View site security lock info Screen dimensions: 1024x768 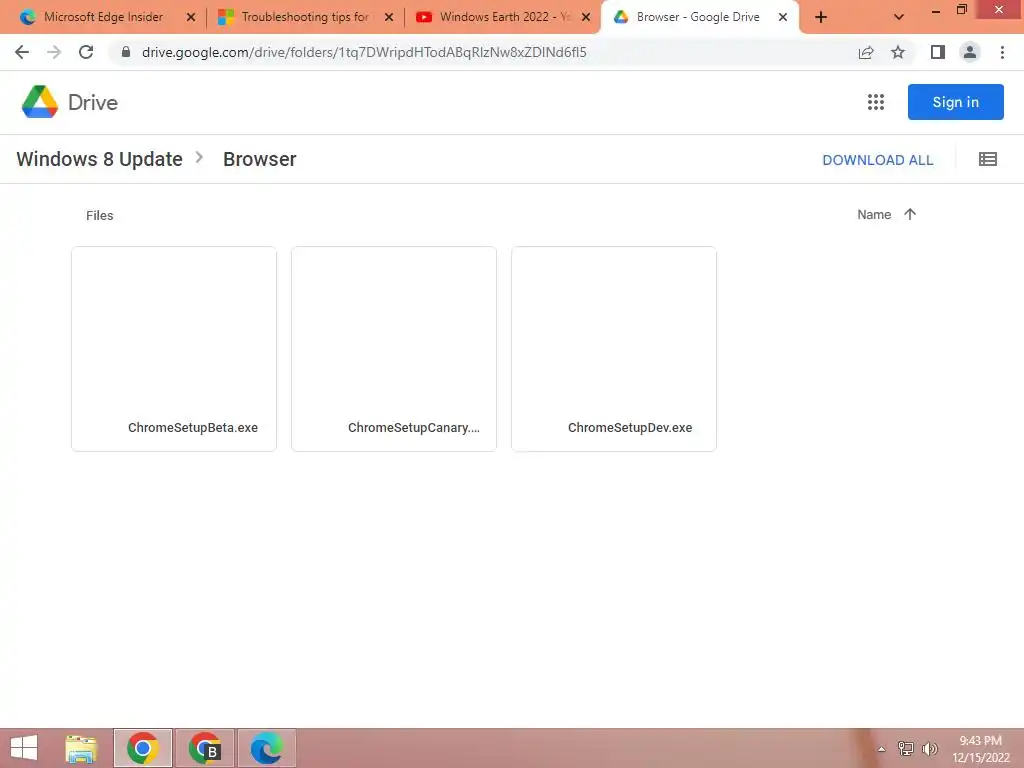[x=126, y=52]
